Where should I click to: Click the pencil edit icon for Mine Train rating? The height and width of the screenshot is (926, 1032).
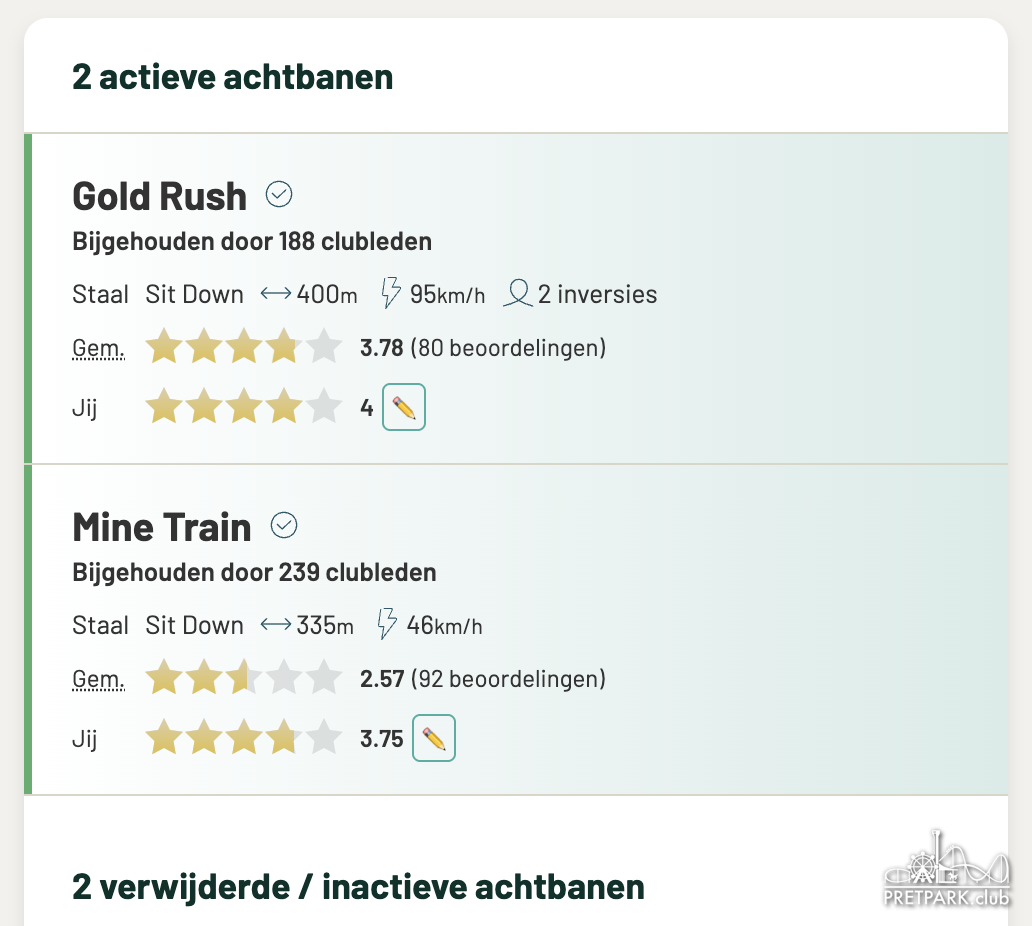[433, 738]
